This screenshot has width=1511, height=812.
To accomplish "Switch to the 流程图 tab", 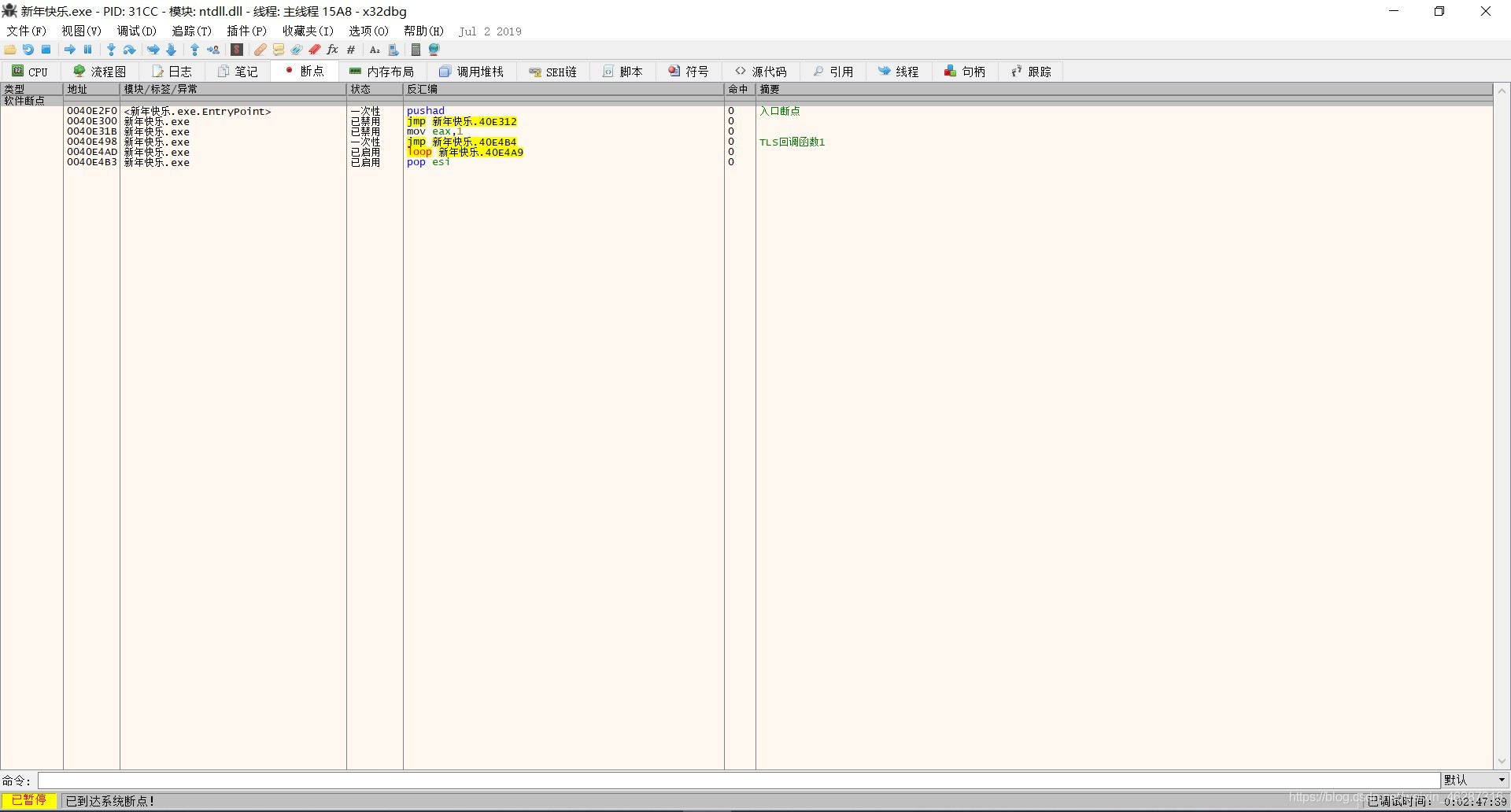I will tap(100, 72).
